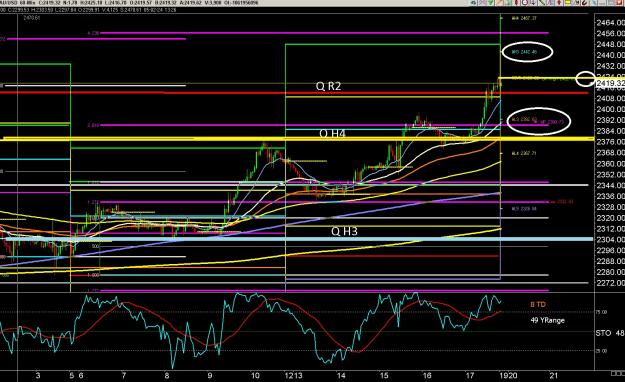625x382 pixels.
Task: Click the 2400.00 price axis label
Action: point(610,109)
